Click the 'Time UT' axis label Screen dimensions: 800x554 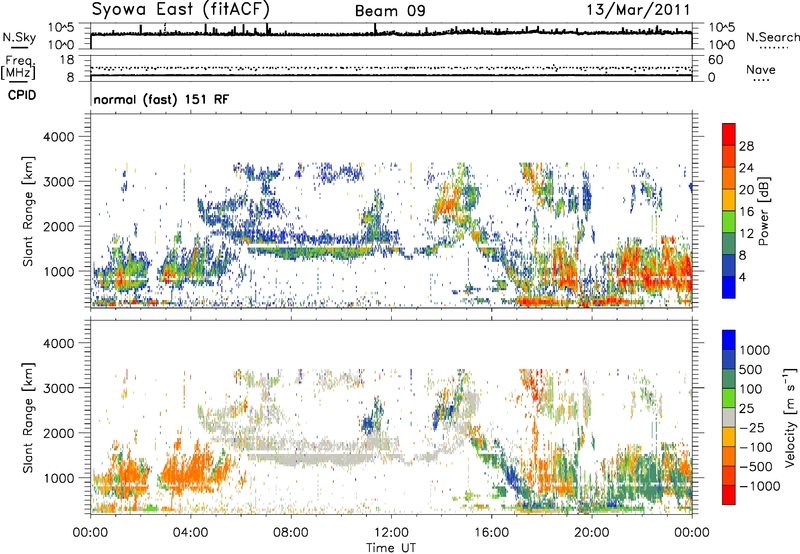click(391, 548)
